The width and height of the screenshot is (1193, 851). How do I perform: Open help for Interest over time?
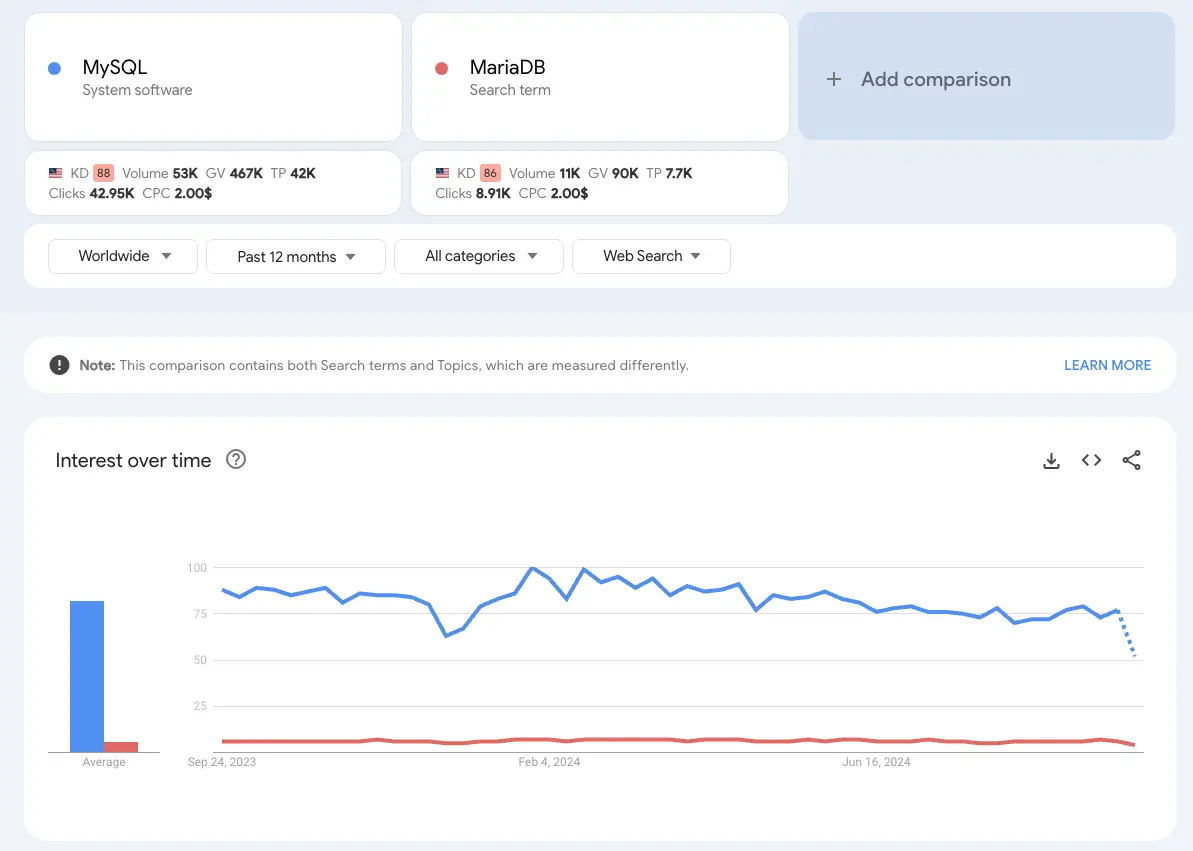click(x=236, y=459)
